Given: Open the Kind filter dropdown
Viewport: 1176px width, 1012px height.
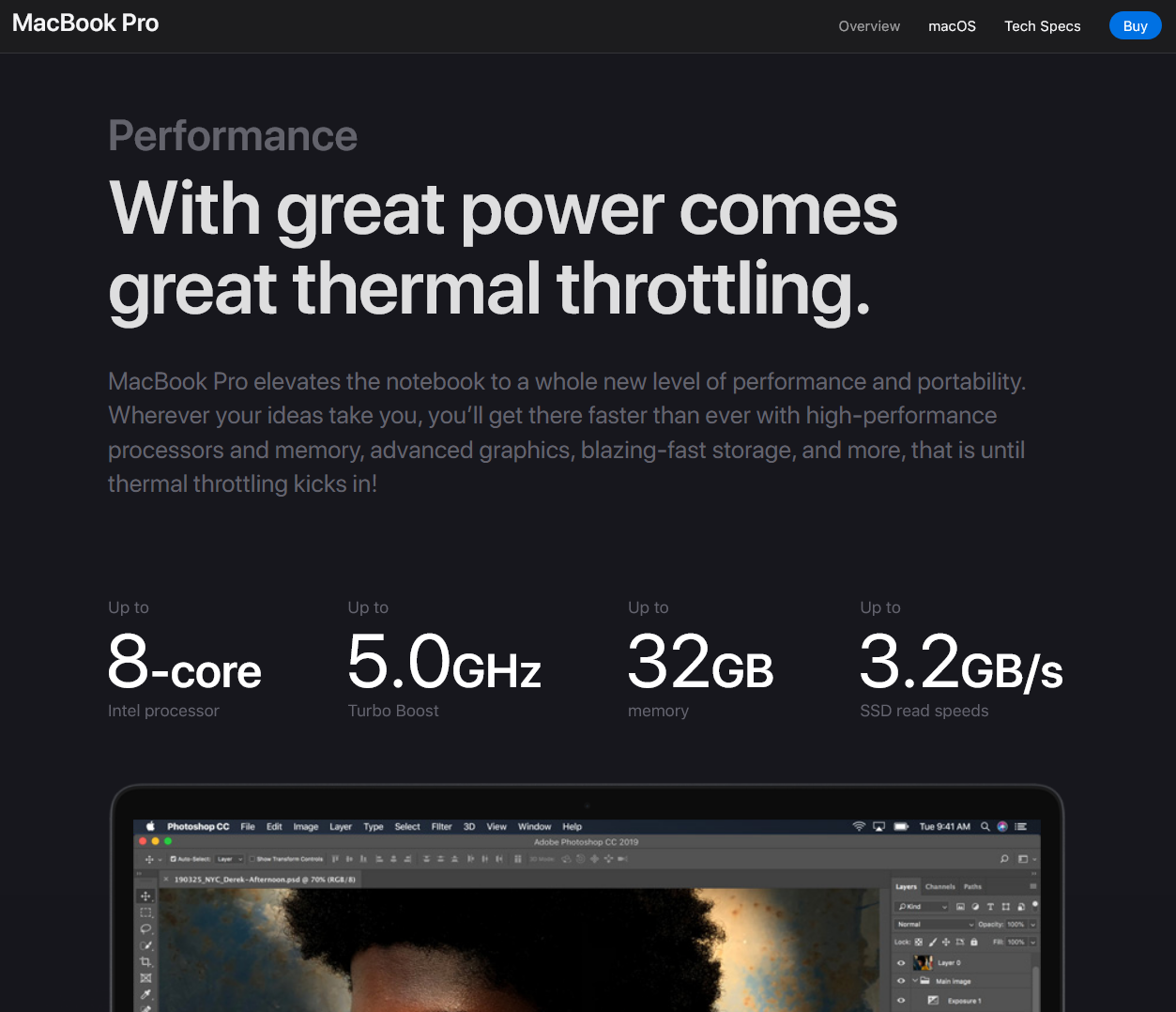Looking at the screenshot, I should (921, 907).
